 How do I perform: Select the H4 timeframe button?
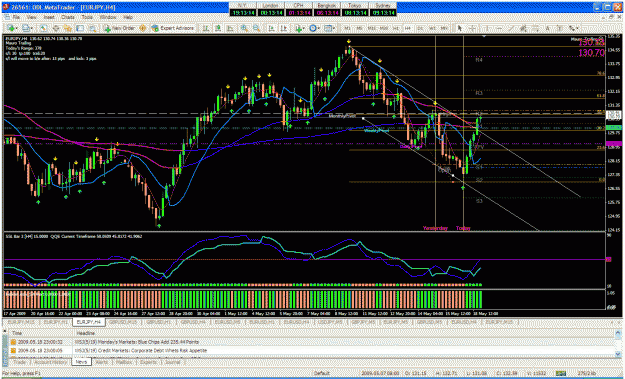pos(408,28)
